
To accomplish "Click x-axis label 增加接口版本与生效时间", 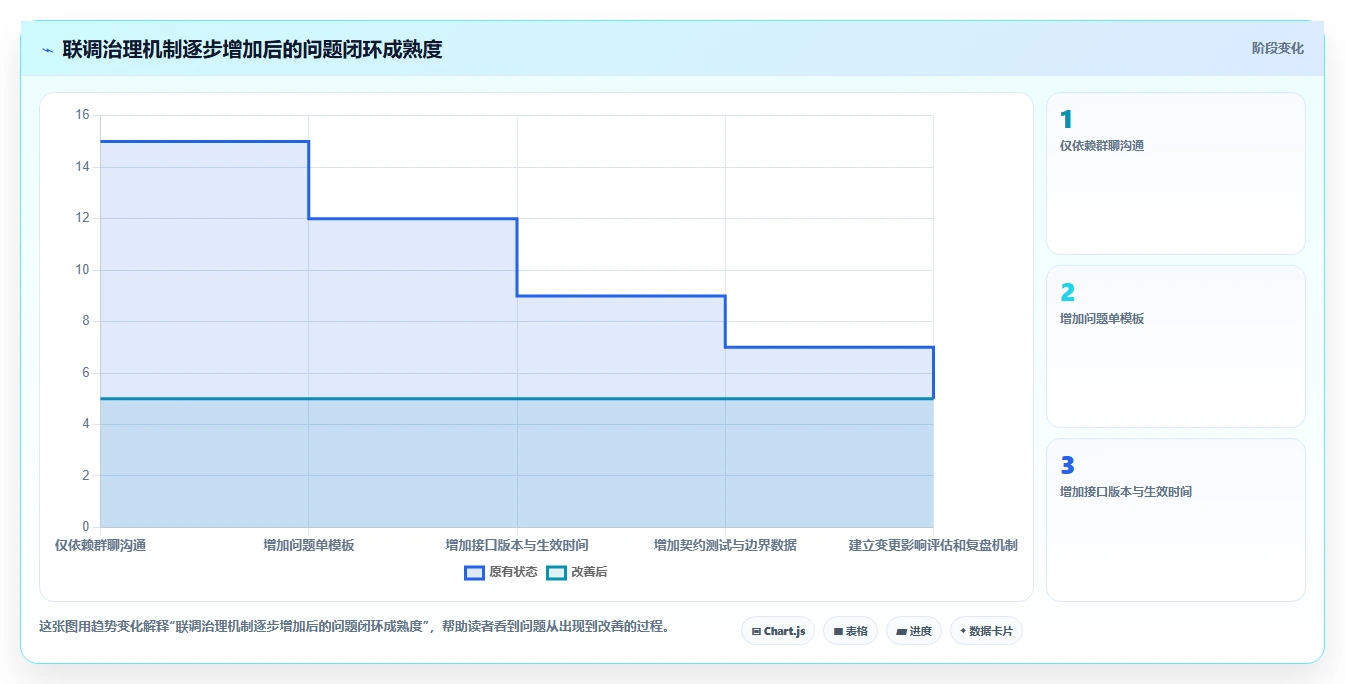I will coord(517,545).
